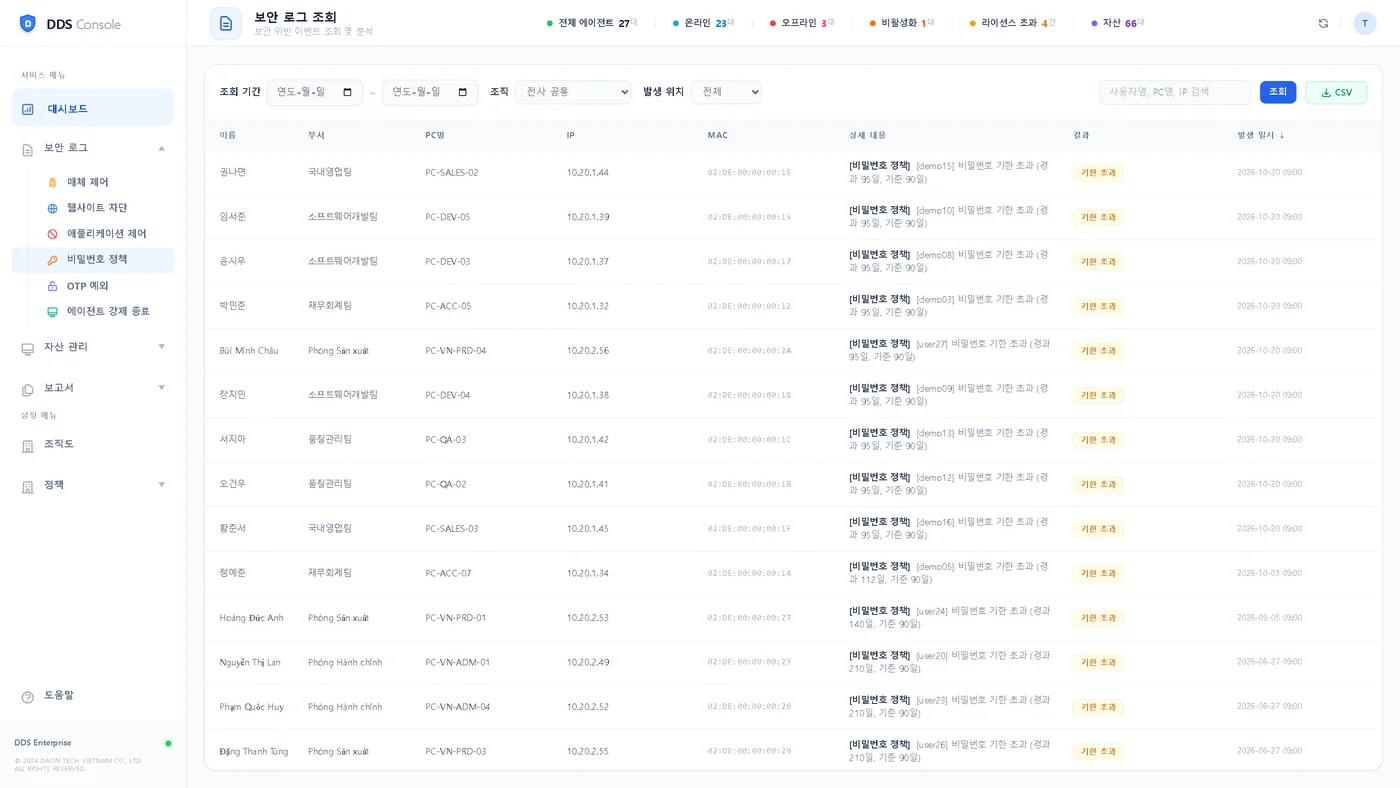Click the refresh icon in top bar

(x=1323, y=23)
